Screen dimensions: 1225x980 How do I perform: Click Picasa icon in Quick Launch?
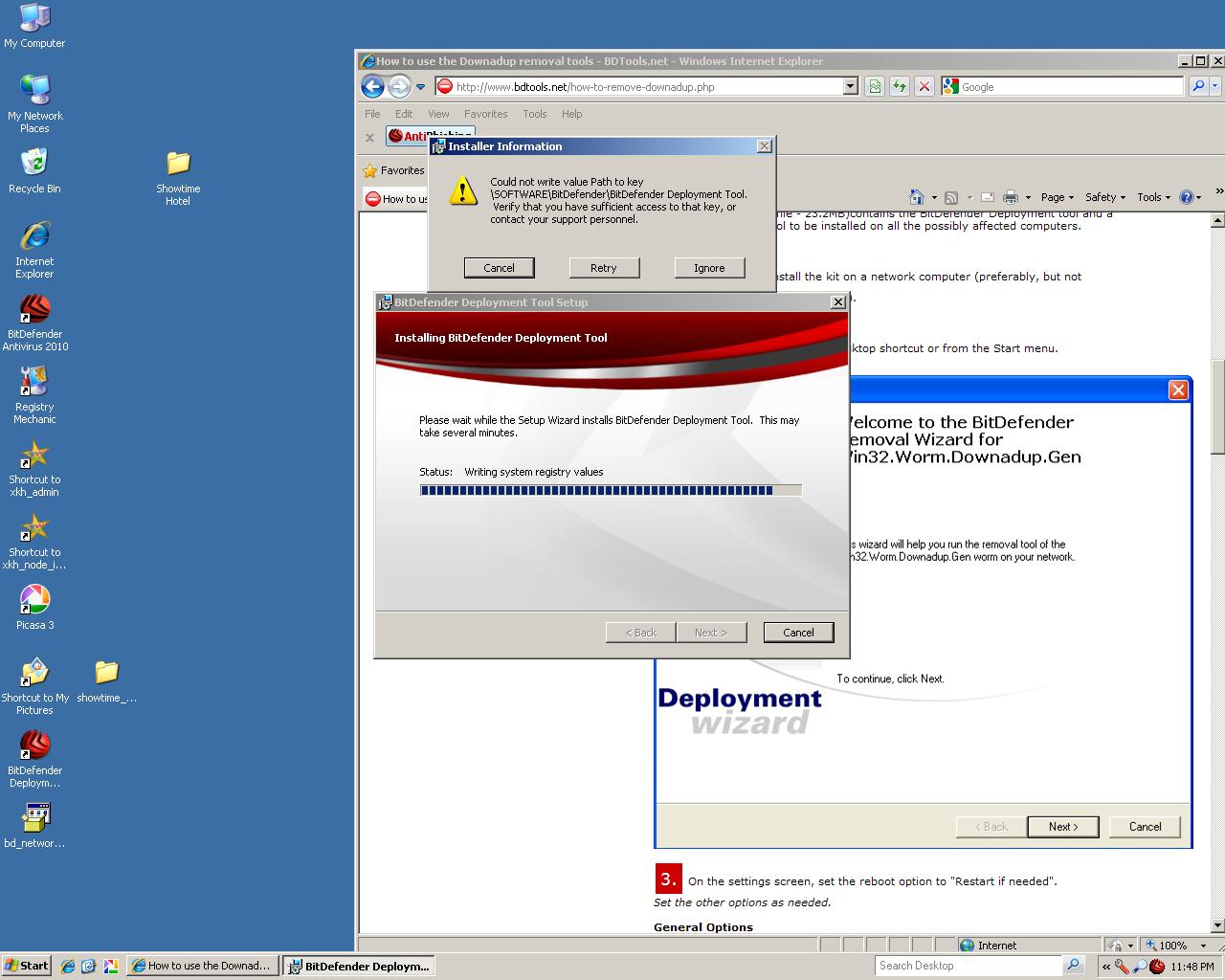coord(110,966)
